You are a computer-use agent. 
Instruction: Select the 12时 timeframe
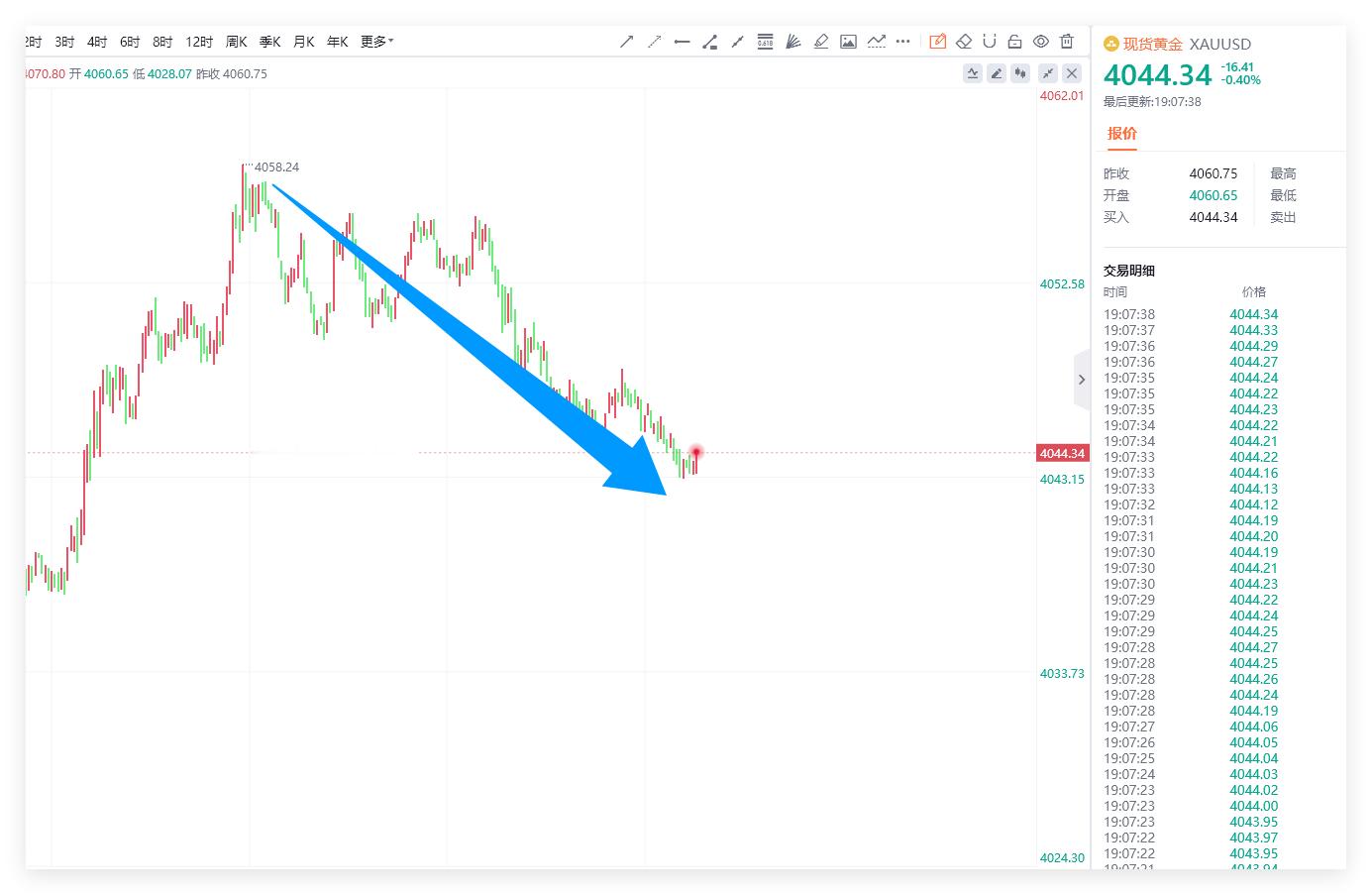coord(199,42)
